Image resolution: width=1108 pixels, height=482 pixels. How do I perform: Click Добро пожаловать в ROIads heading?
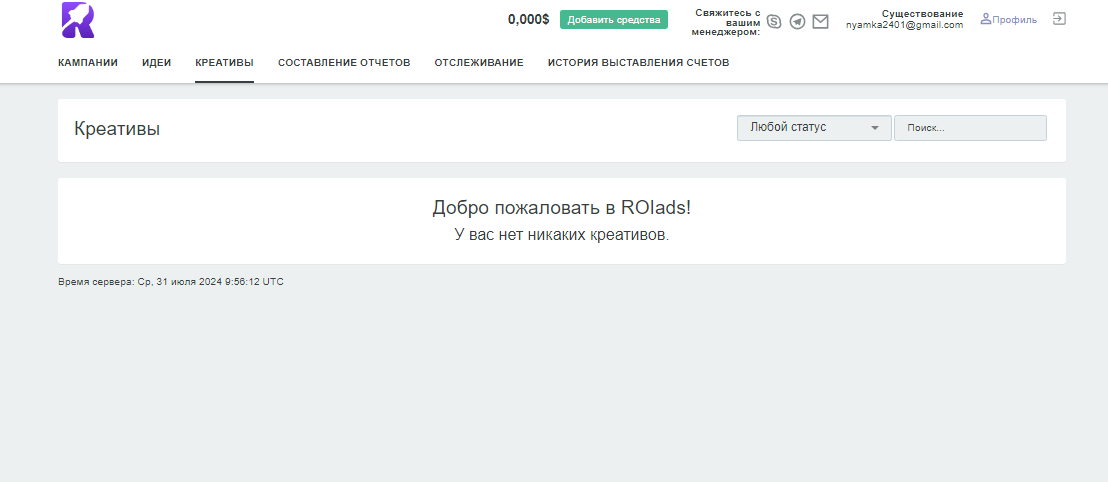tap(561, 208)
